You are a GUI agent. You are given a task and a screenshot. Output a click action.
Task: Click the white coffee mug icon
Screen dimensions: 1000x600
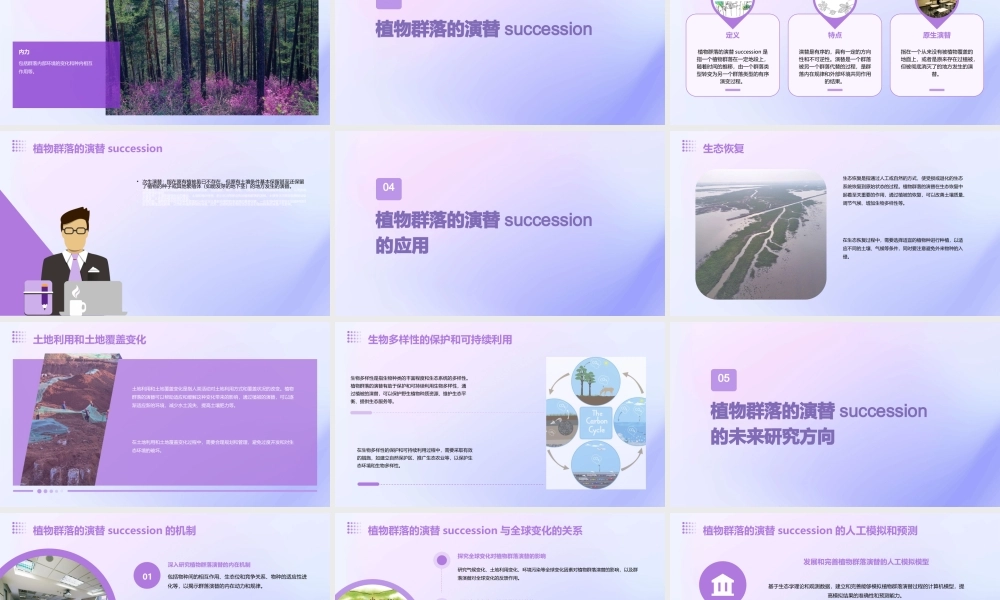coord(77,301)
